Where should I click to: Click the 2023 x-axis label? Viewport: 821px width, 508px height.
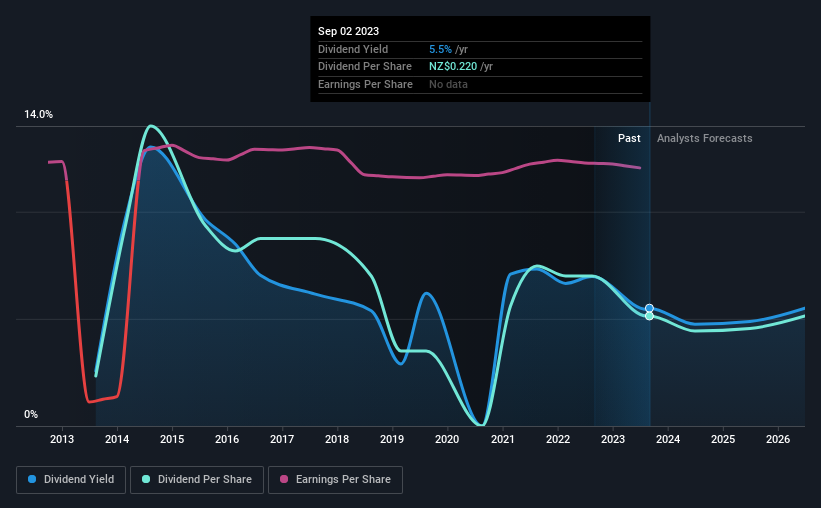click(613, 439)
